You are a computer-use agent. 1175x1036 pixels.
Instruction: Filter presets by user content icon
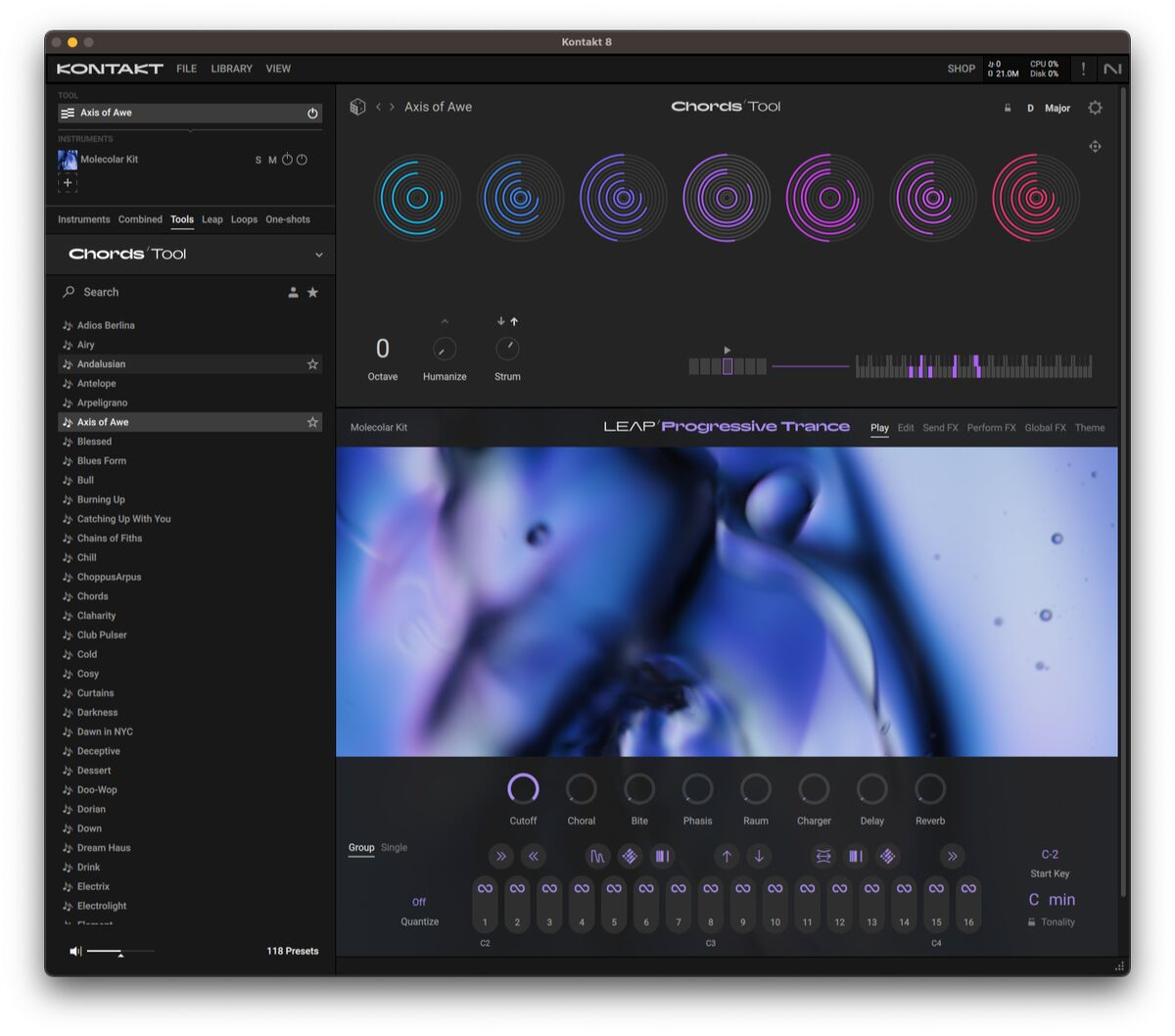pos(293,292)
